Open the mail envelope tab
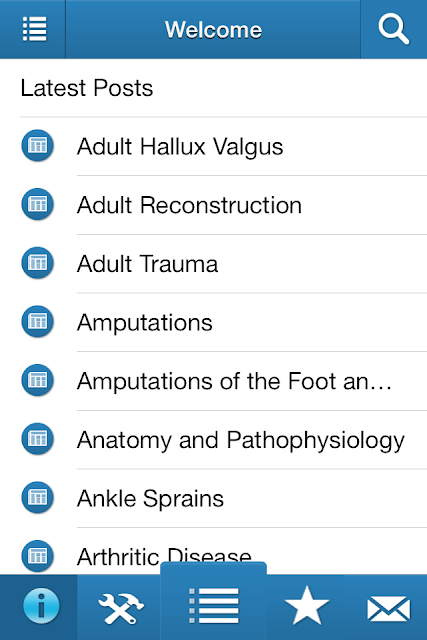The image size is (427, 640). pos(389,609)
